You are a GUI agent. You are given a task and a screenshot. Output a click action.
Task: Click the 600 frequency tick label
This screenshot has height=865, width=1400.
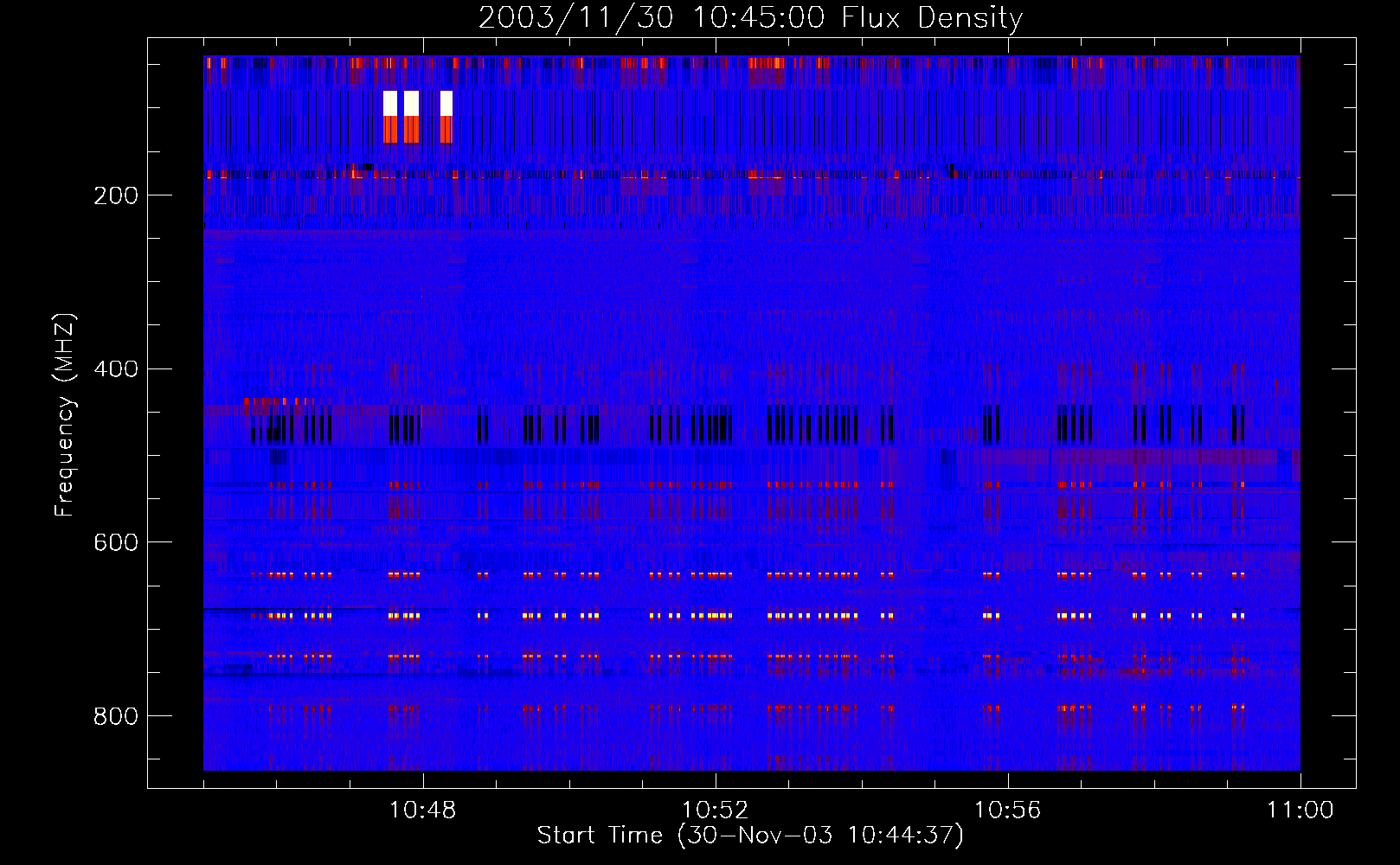(x=116, y=542)
